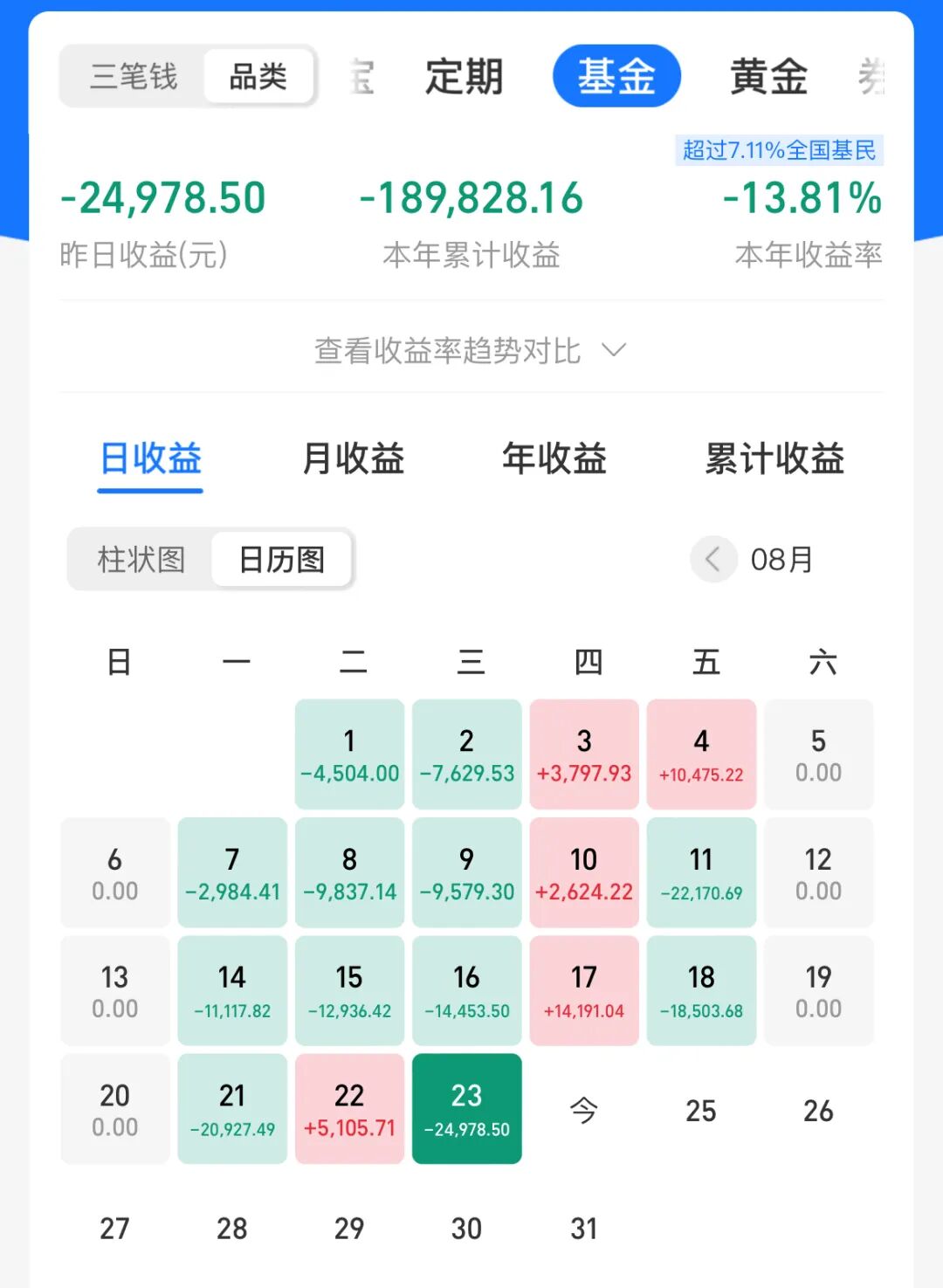Tap yesterday's return -24,978.50 at top
943x1288 pixels.
162,198
